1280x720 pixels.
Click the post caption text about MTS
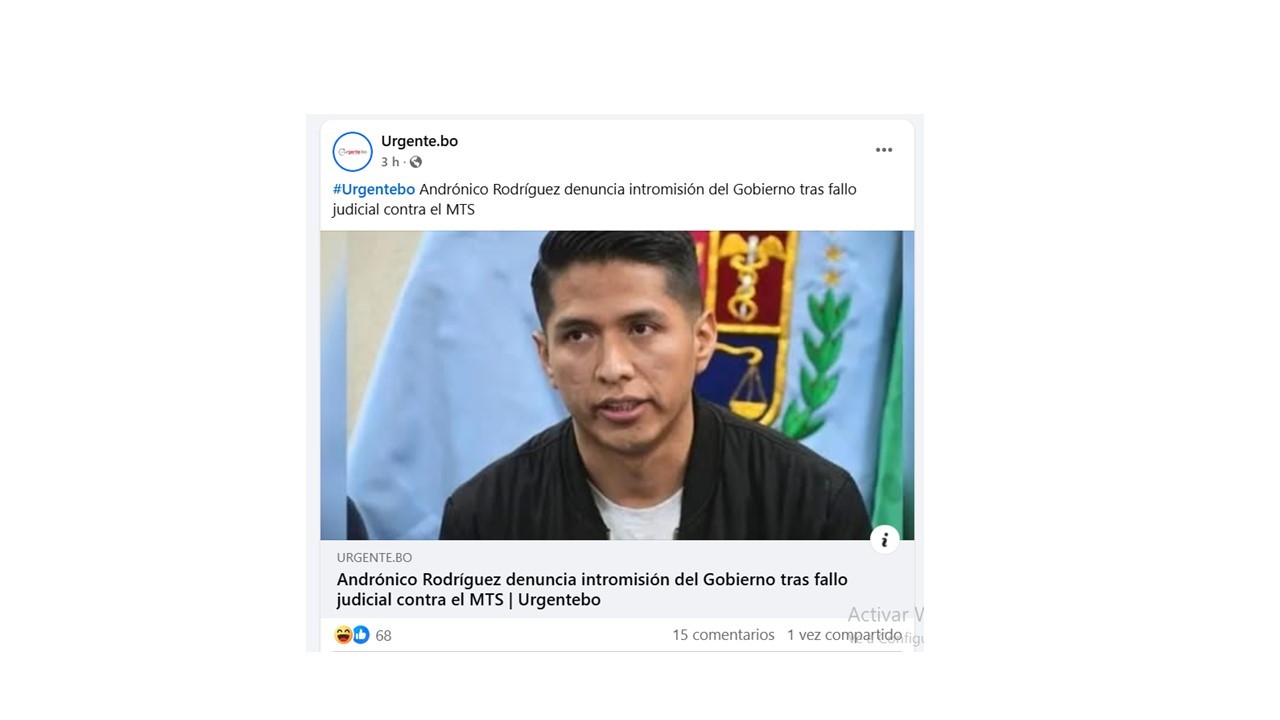coord(594,199)
